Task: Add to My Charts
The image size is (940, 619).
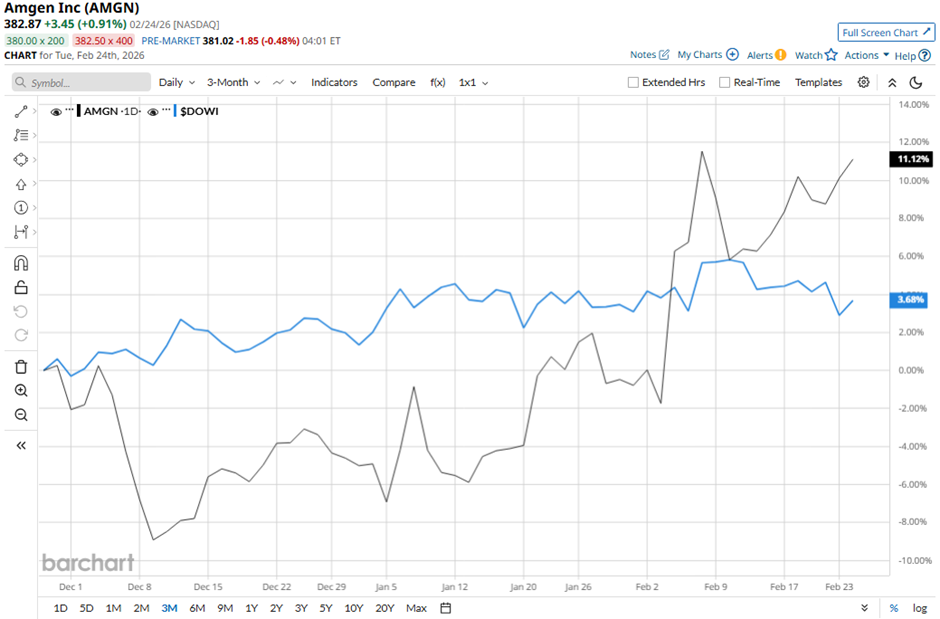Action: (x=708, y=55)
